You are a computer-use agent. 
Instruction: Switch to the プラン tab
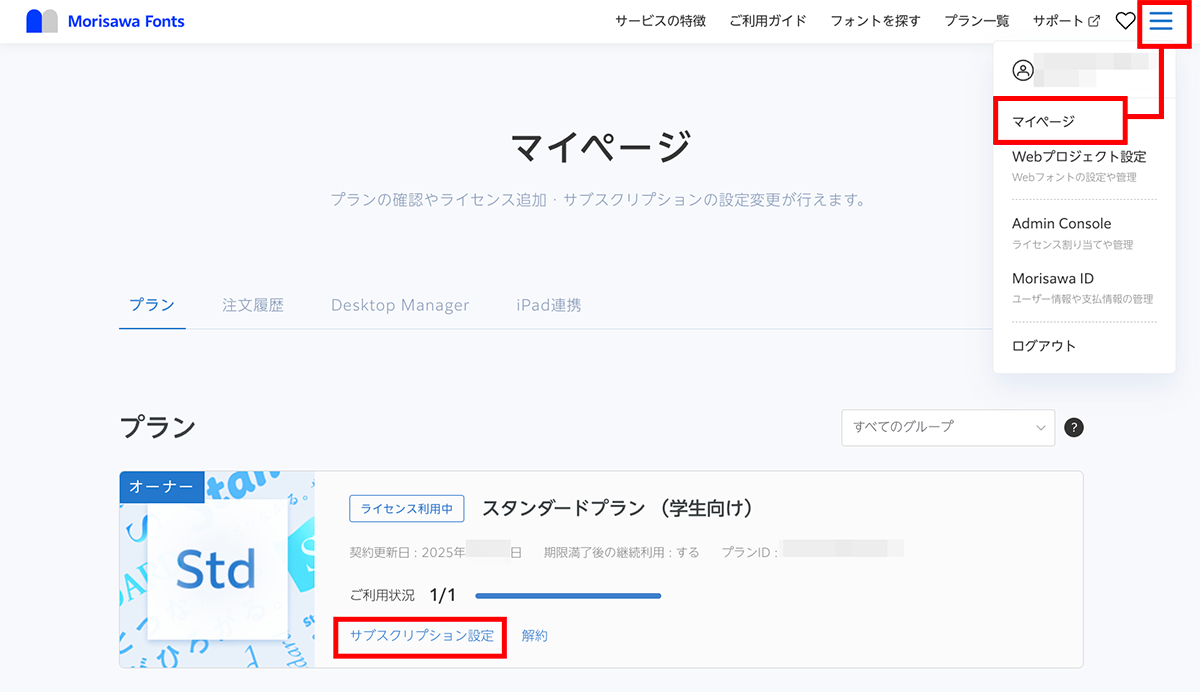pyautogui.click(x=152, y=305)
